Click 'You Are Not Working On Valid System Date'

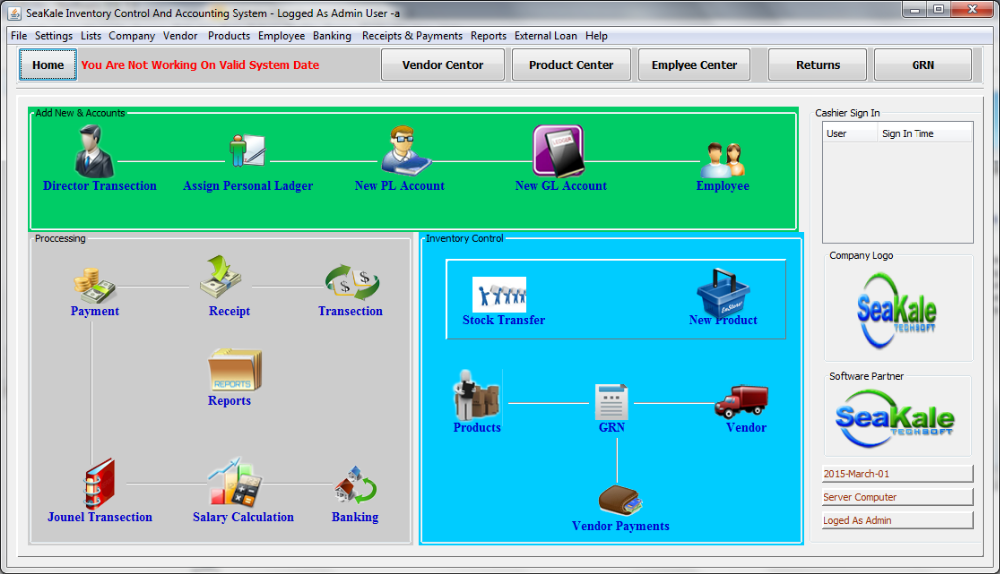[200, 64]
